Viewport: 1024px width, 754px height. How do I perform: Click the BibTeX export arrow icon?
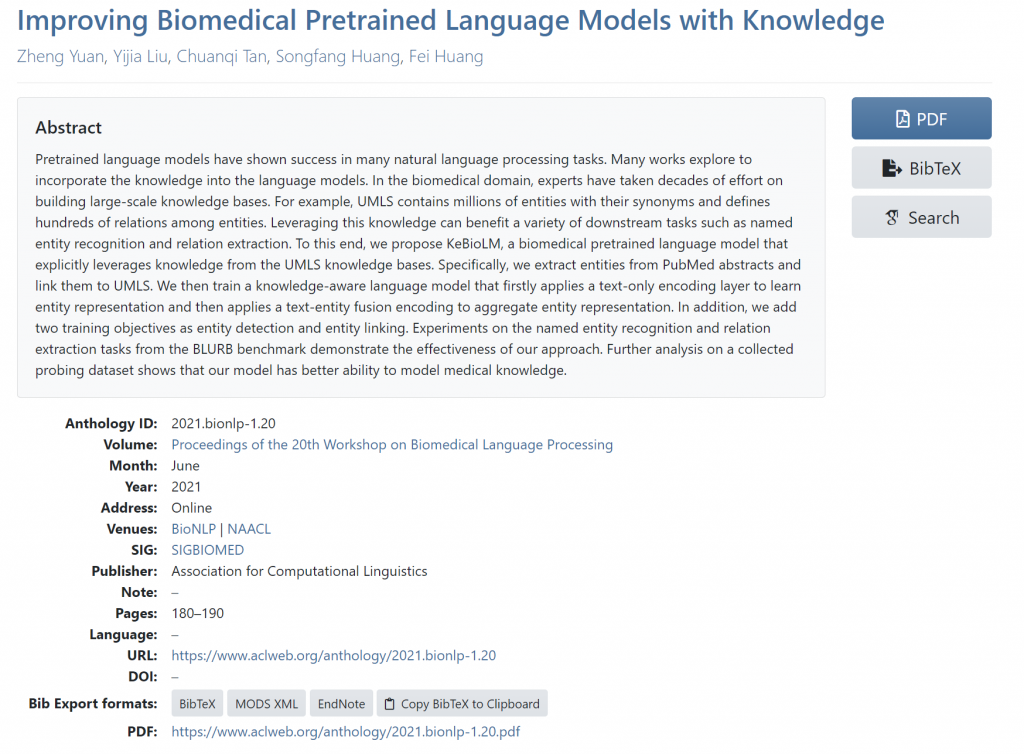[892, 168]
